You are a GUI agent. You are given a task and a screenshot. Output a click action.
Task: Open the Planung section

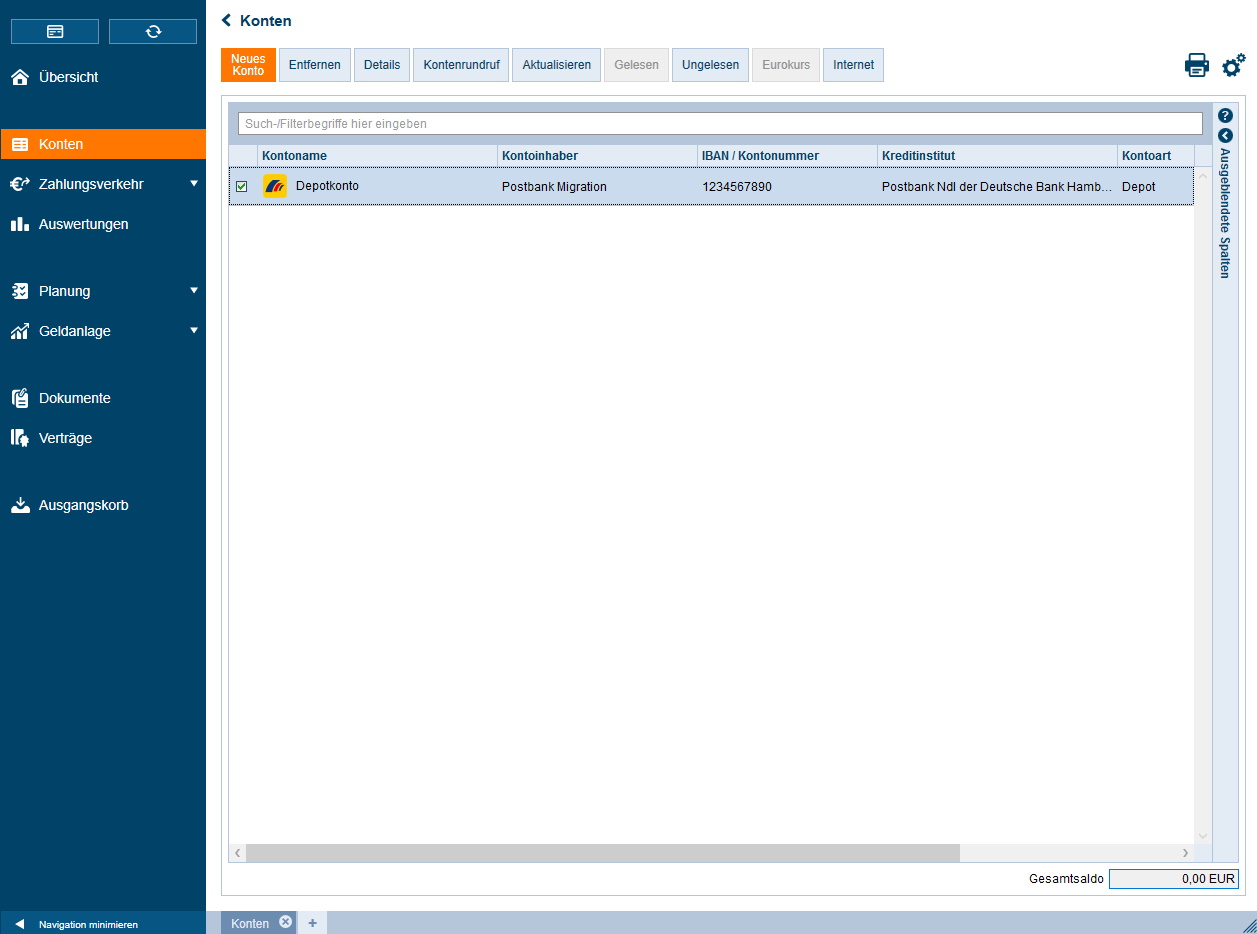pyautogui.click(x=64, y=291)
